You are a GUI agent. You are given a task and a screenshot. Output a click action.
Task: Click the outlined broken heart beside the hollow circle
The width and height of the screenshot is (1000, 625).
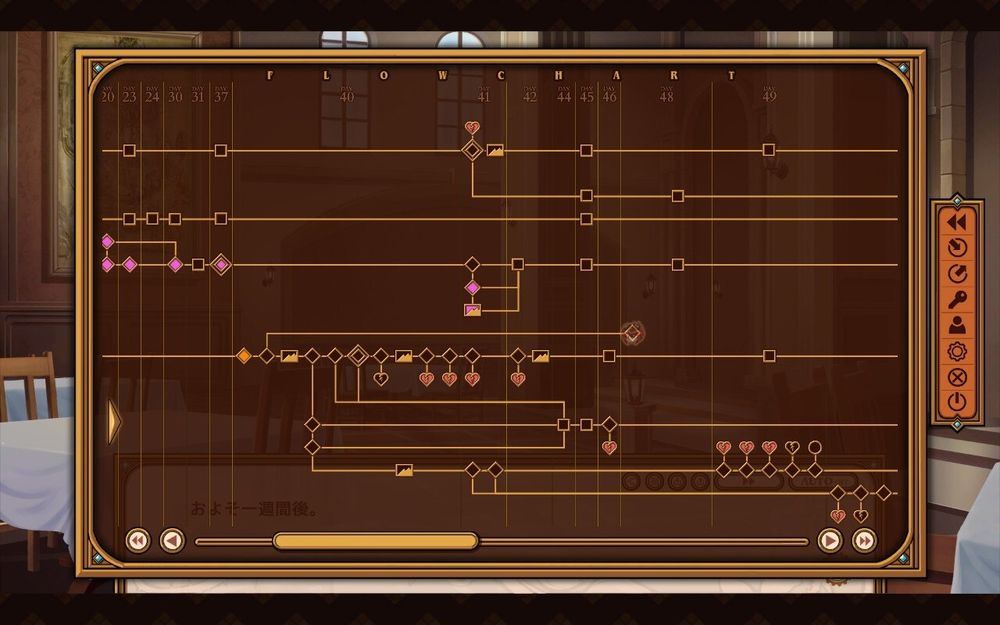[x=792, y=447]
